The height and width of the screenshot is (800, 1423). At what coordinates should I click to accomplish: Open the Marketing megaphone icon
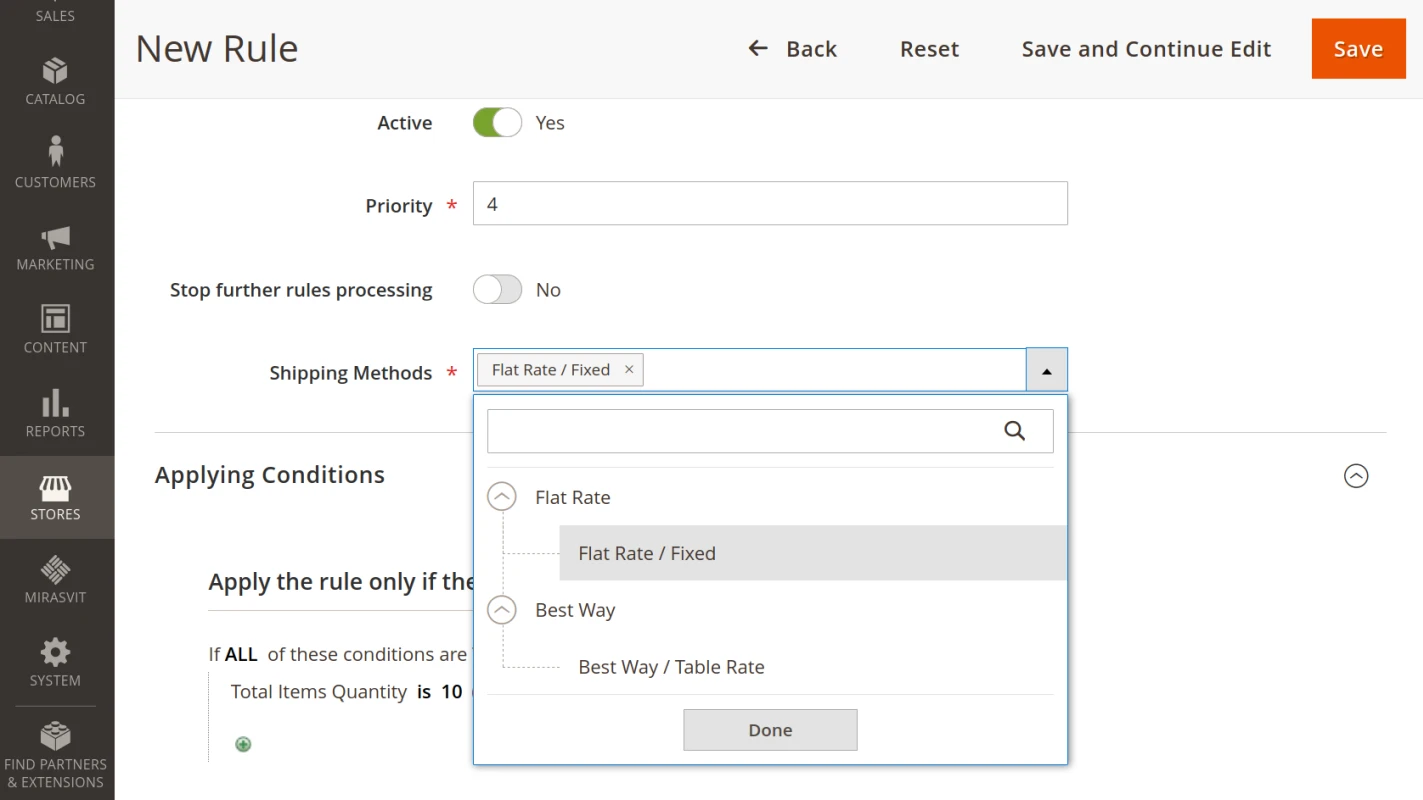55,238
